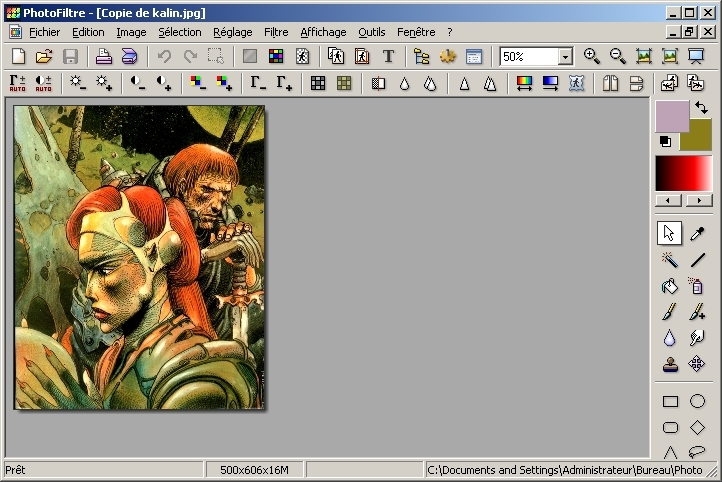
Task: Click the foreground color swatch
Action: click(671, 115)
